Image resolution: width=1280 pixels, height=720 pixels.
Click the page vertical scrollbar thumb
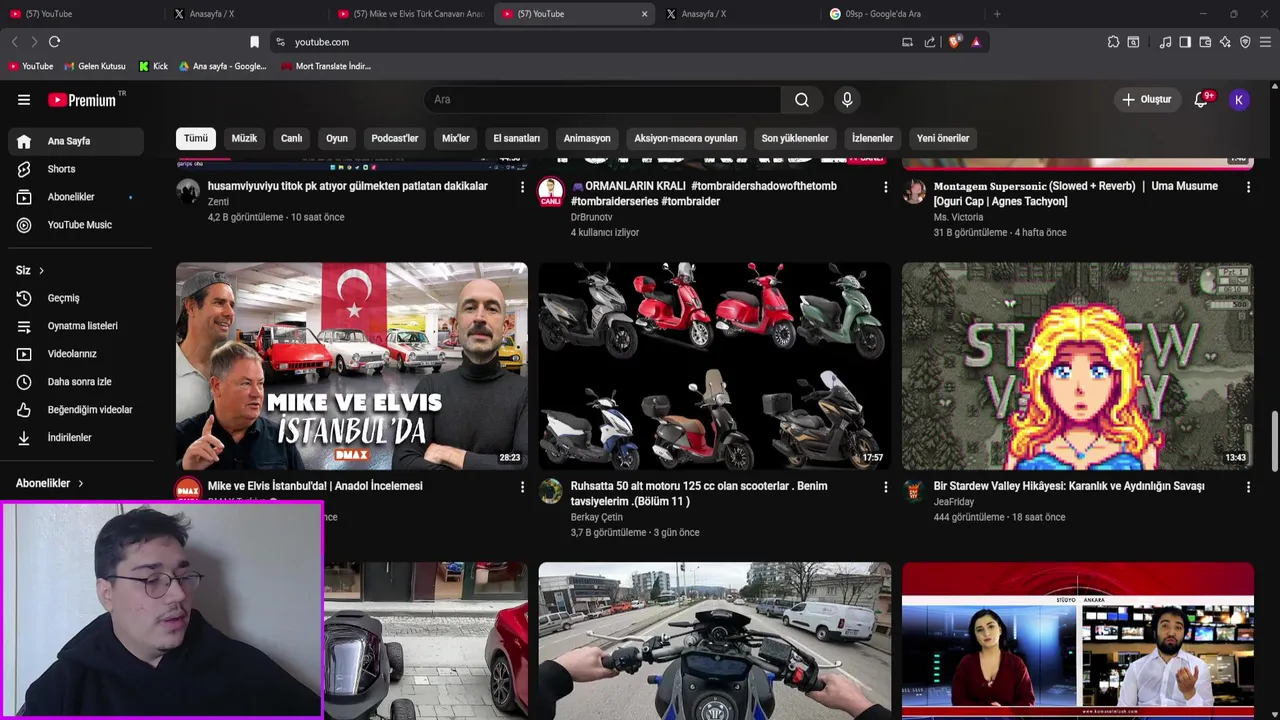click(1274, 441)
